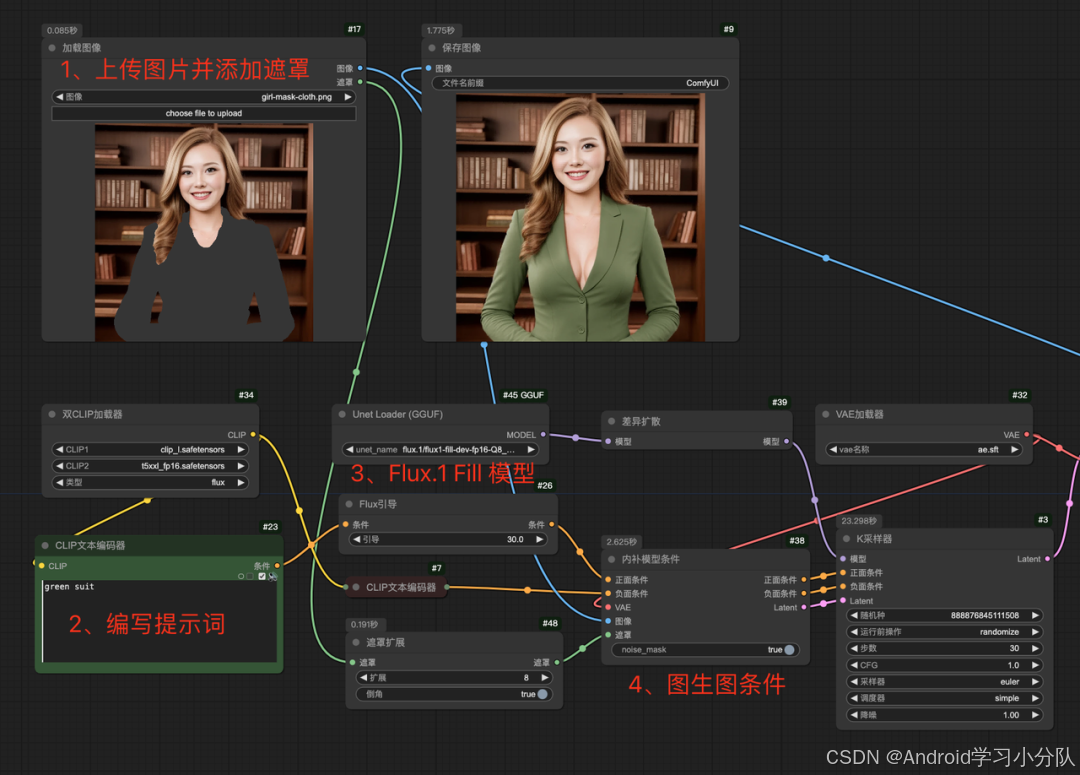Click the green suit prompt text box
Image resolution: width=1080 pixels, height=775 pixels.
pos(160,621)
